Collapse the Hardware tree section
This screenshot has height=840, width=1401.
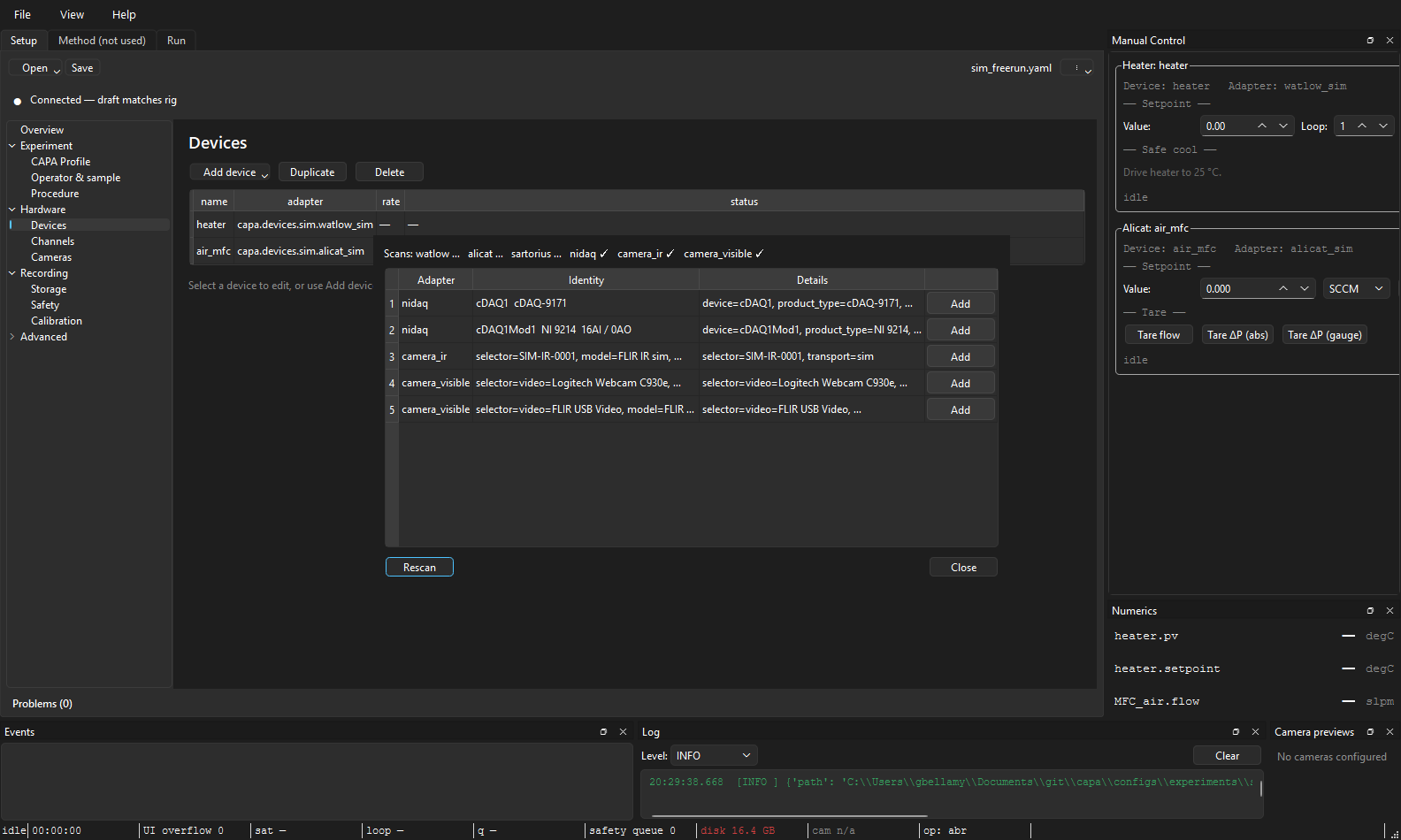[x=12, y=210]
